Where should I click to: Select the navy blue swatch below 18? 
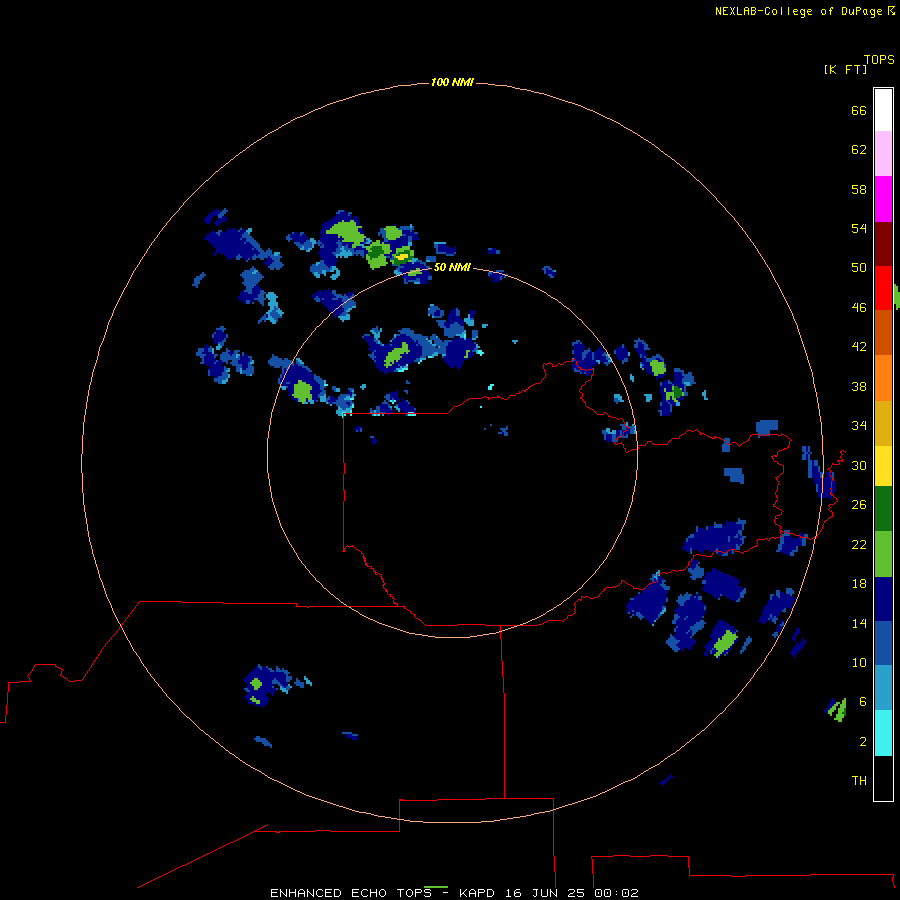pos(883,599)
